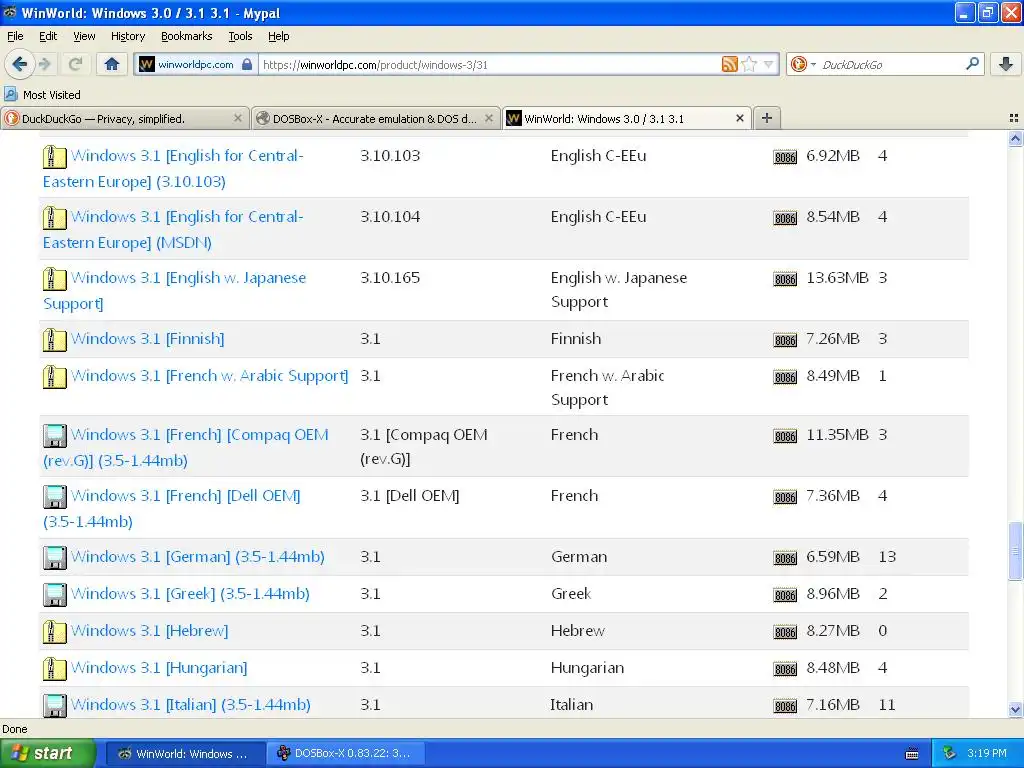
Task: Switch to DOSBox-X taskbar button
Action: pos(346,754)
